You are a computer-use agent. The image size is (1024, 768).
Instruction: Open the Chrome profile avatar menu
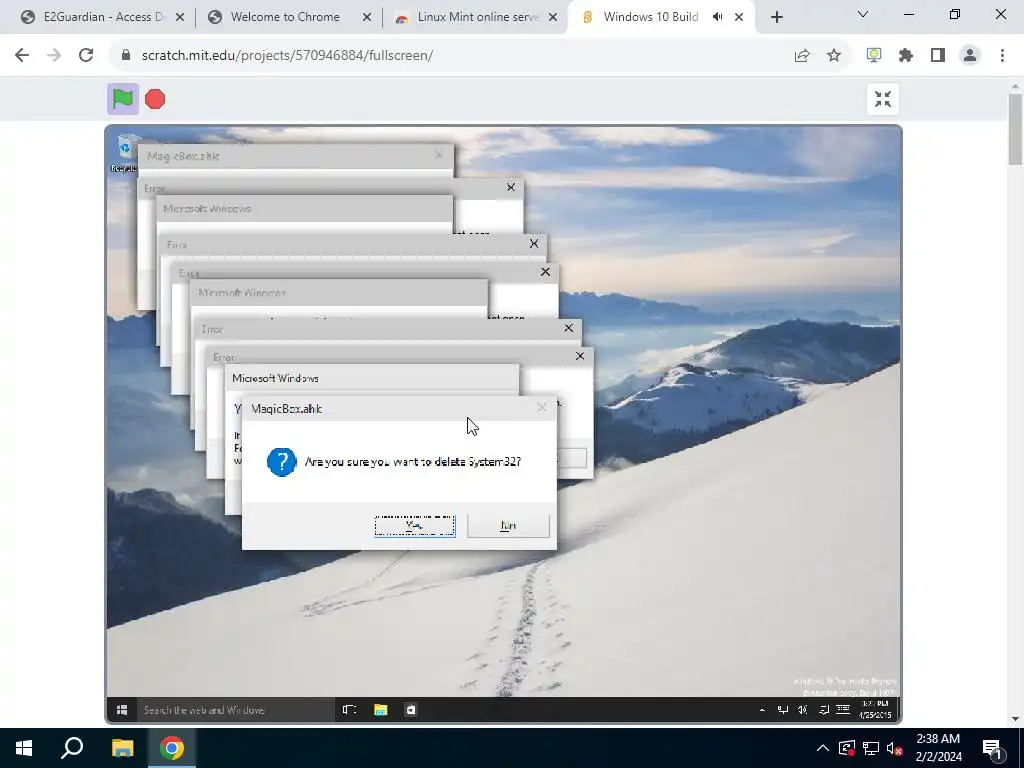pyautogui.click(x=970, y=56)
